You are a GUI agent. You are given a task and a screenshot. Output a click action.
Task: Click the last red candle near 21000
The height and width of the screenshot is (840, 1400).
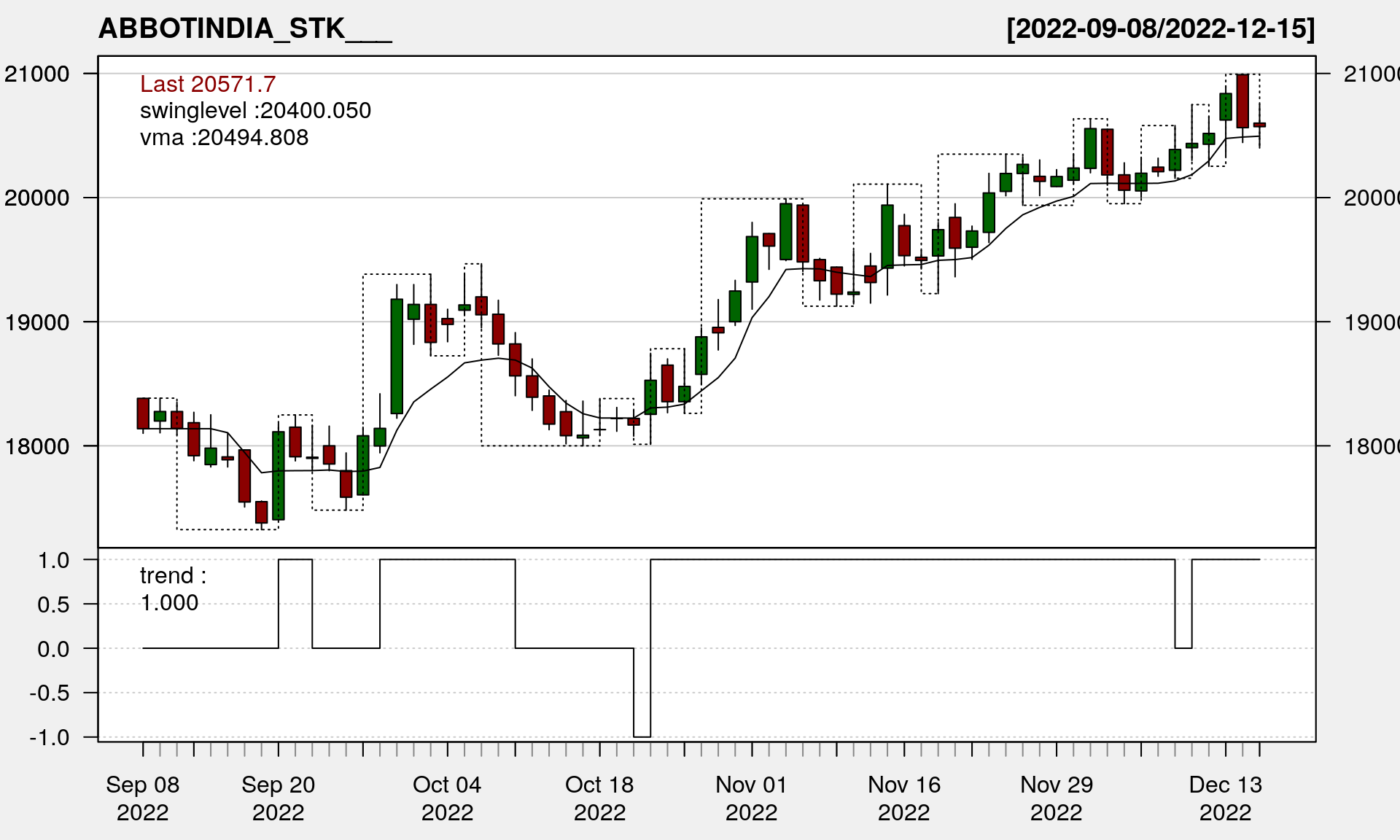[x=1242, y=101]
